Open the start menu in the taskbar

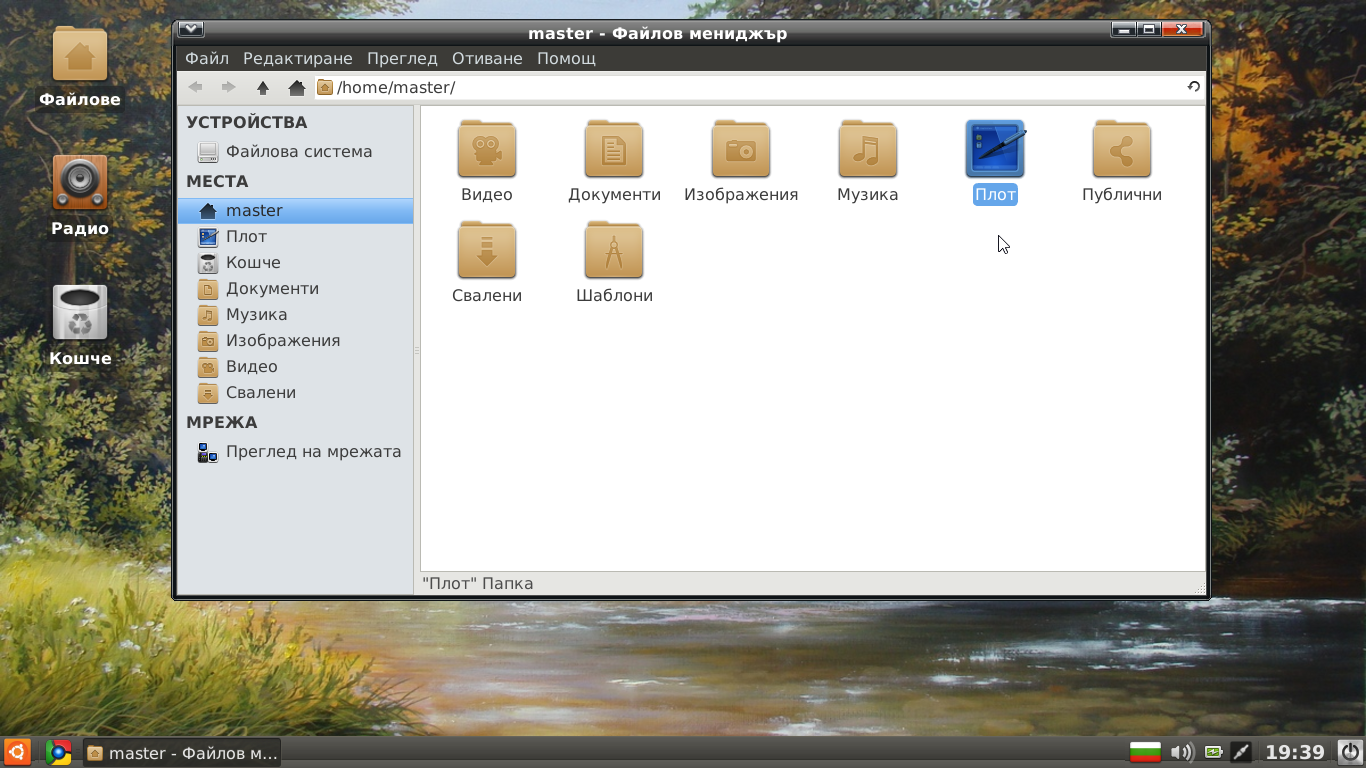pyautogui.click(x=17, y=752)
